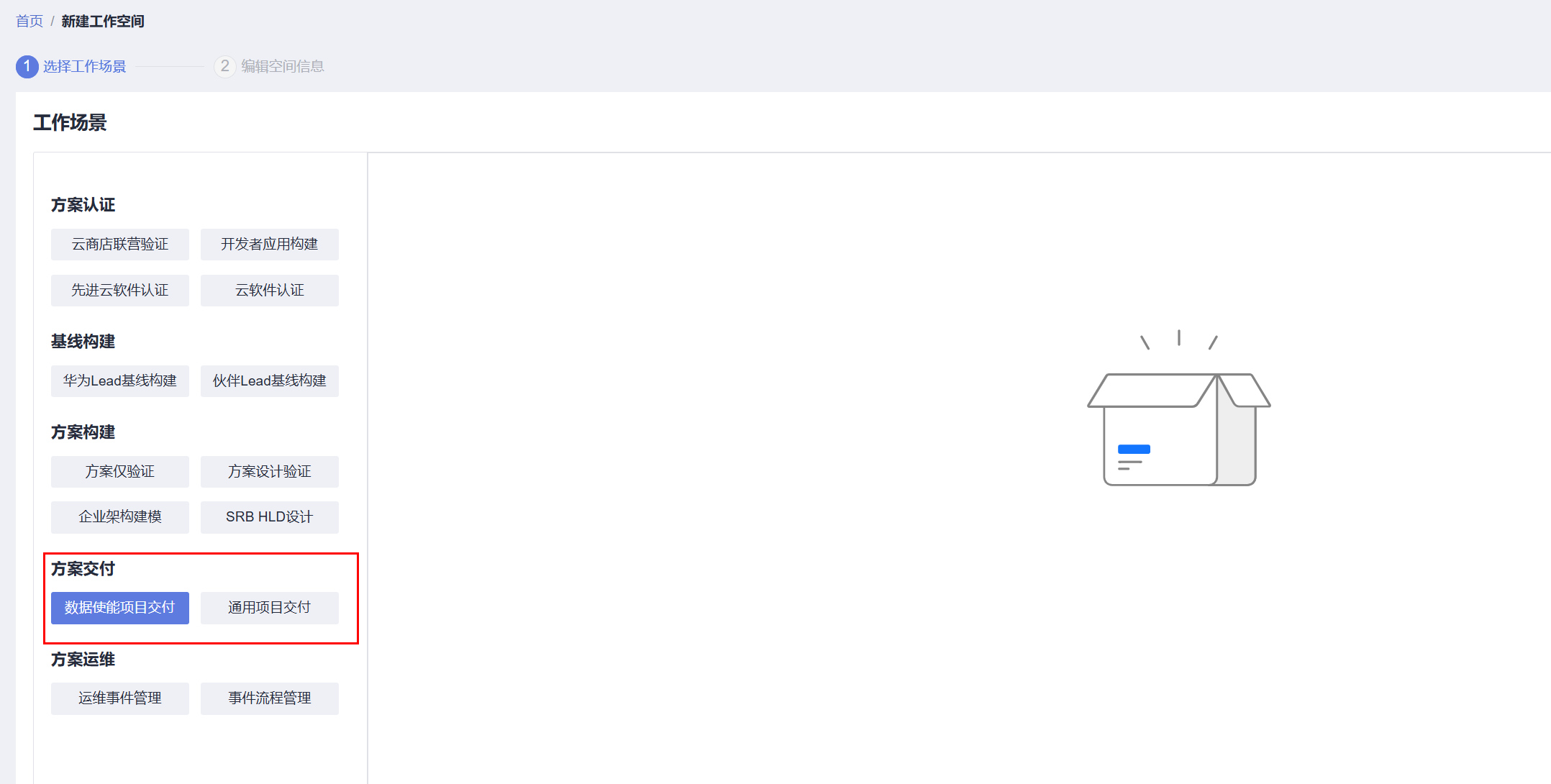Click 选择工作场景 step label
1551x784 pixels.
pos(85,66)
